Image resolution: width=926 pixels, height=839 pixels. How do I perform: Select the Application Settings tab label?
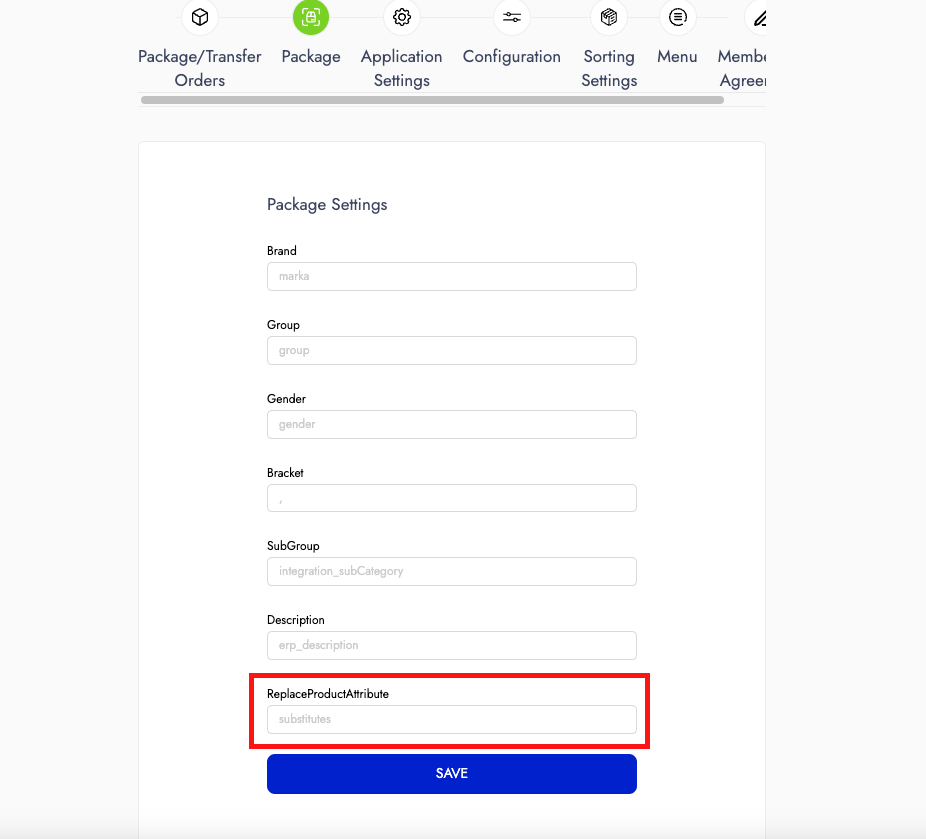[402, 68]
